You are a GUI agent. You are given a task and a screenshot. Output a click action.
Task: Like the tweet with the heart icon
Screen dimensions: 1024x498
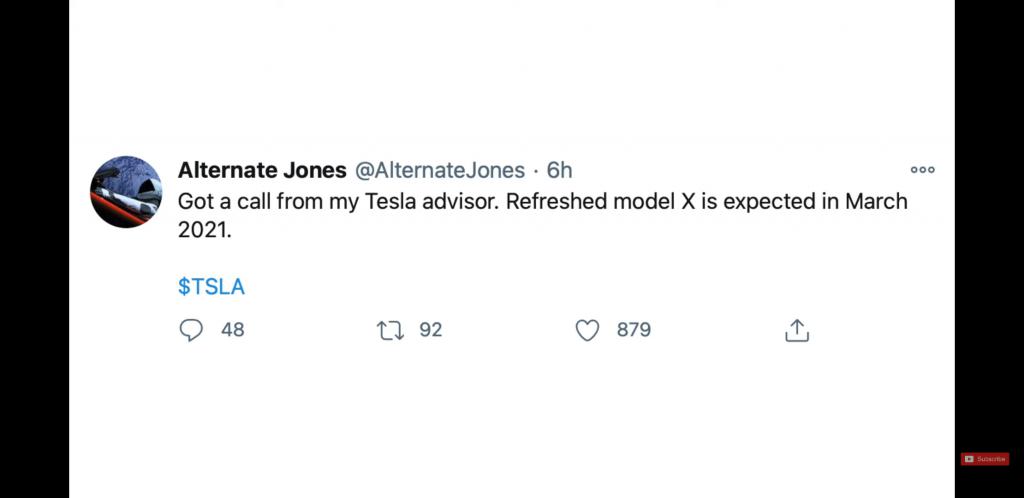(587, 330)
